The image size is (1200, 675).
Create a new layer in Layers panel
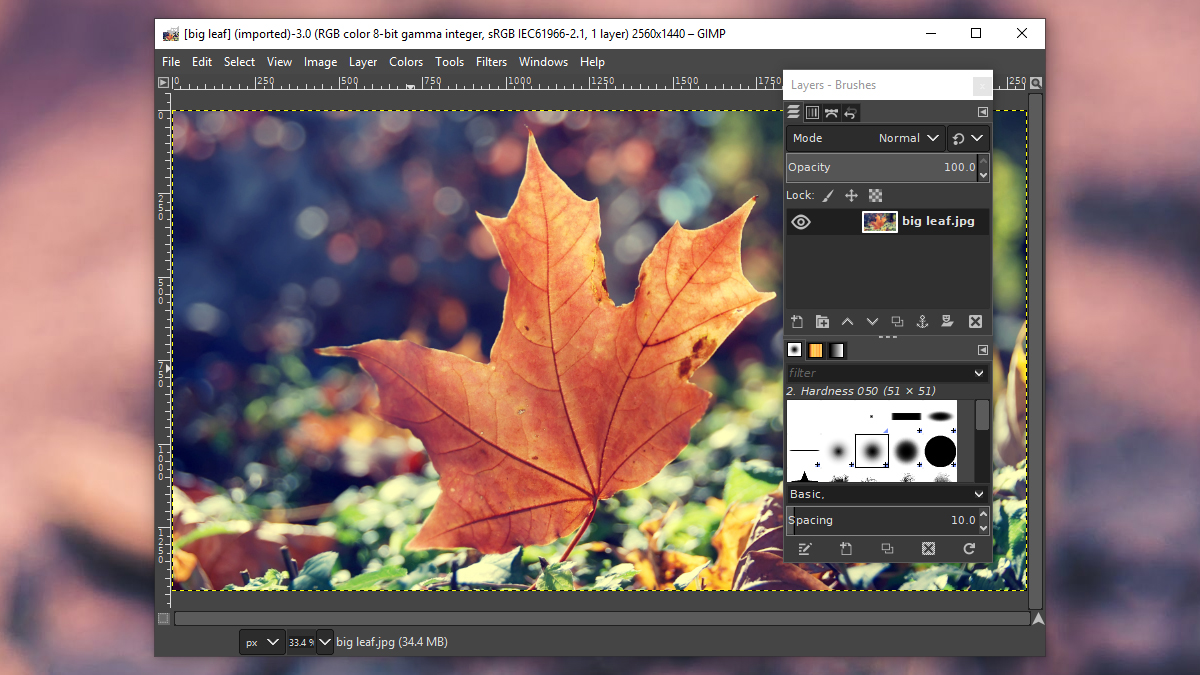tap(797, 322)
